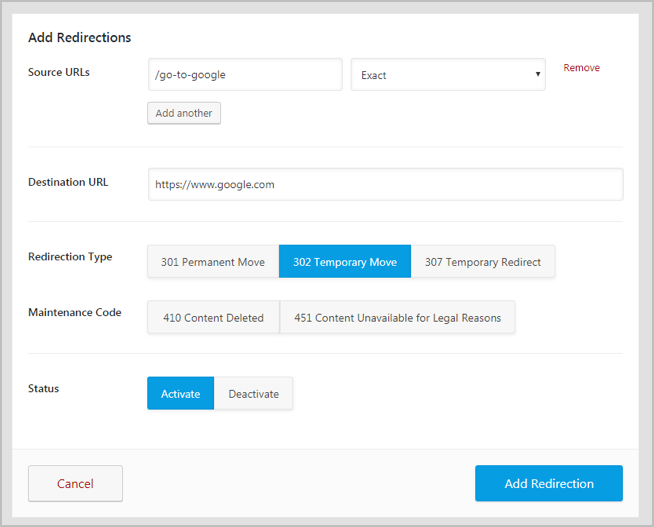Viewport: 654px width, 527px height.
Task: Click the Destination URL input field
Action: coord(385,184)
